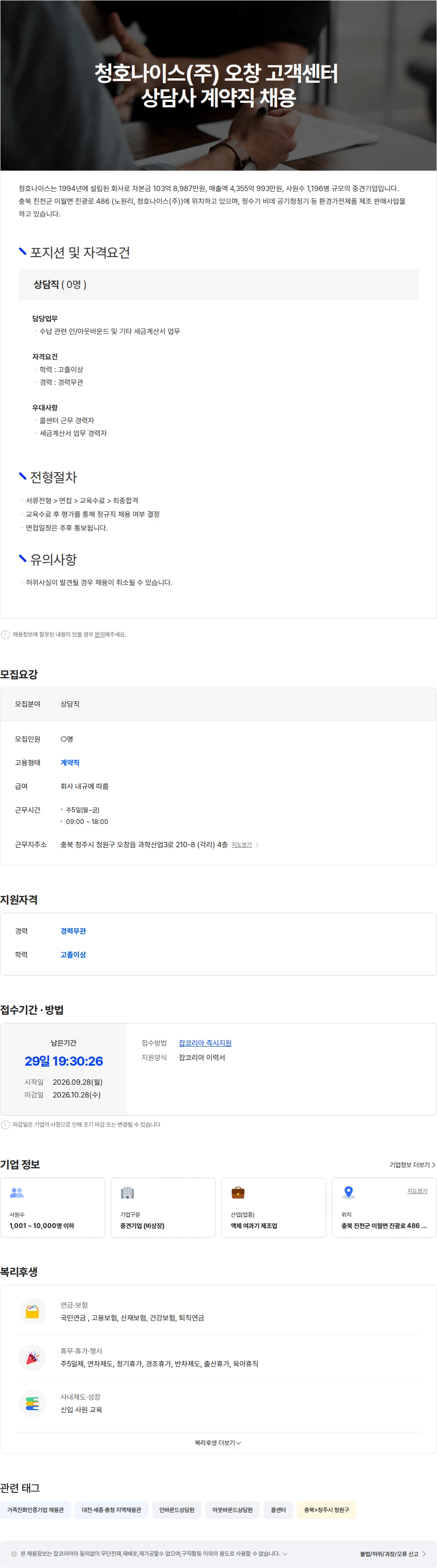Open 지도보기 link in location card
Screen dimensions: 437x1568
[x=417, y=1191]
